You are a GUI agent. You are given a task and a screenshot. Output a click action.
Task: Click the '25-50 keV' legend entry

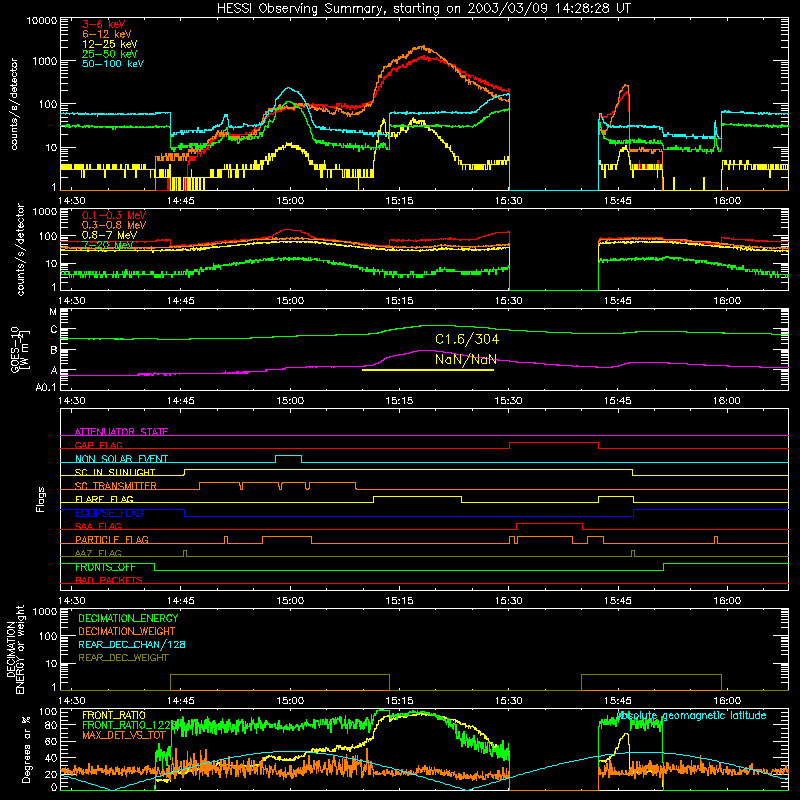(110, 54)
